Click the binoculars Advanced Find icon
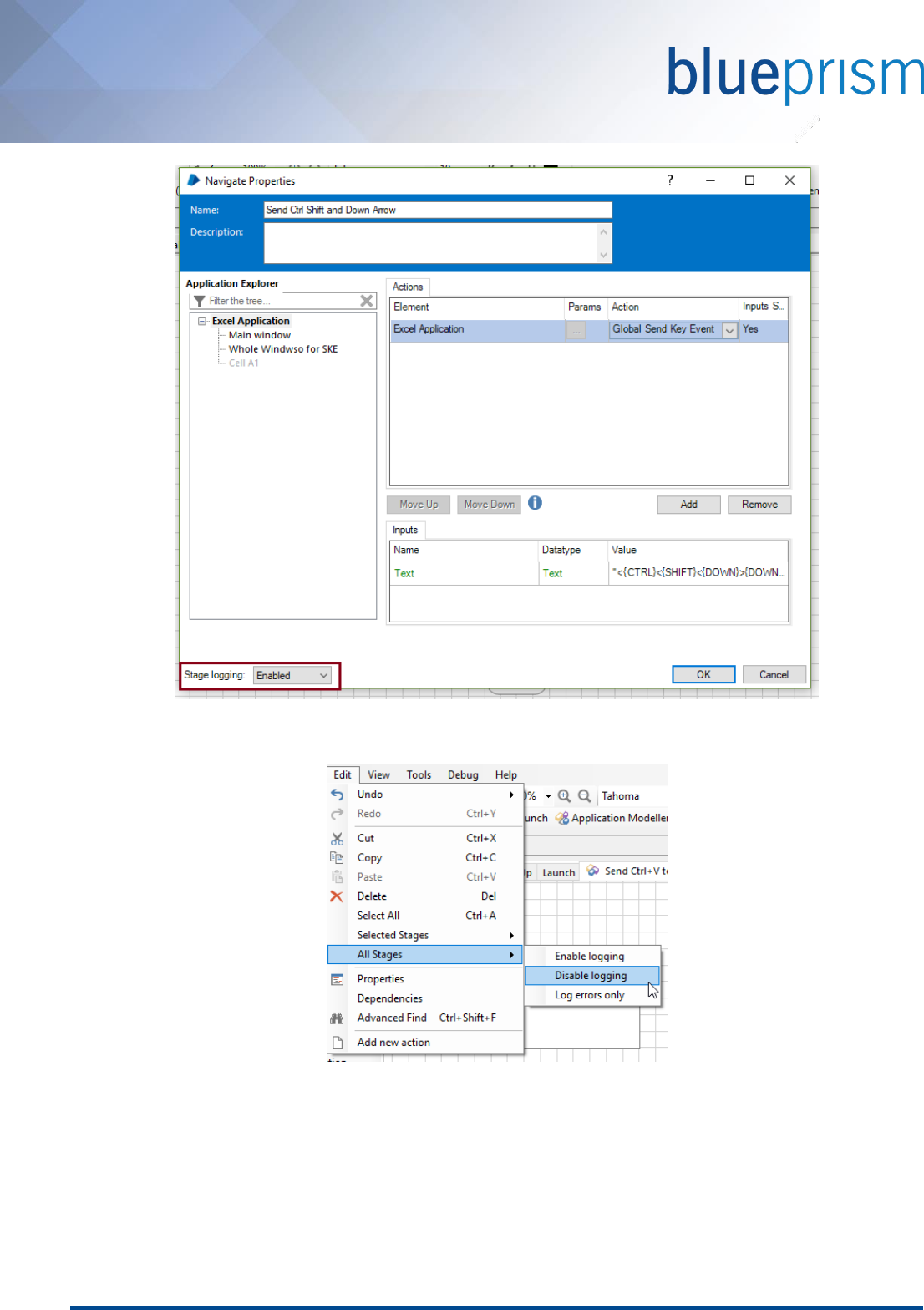Image resolution: width=924 pixels, height=1310 pixels. pyautogui.click(x=338, y=1018)
